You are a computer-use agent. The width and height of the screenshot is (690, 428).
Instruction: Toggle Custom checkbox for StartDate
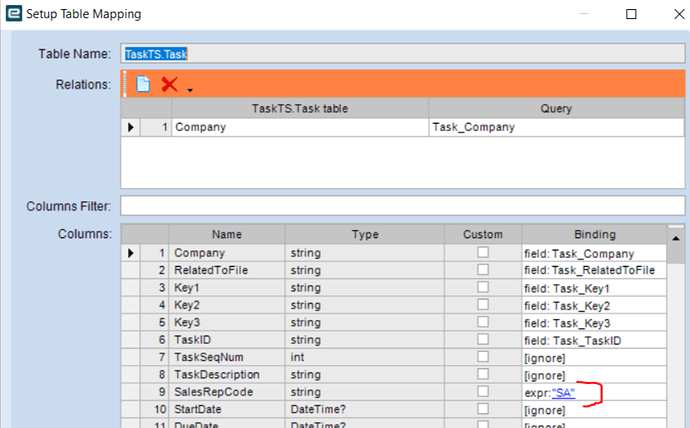[483, 409]
